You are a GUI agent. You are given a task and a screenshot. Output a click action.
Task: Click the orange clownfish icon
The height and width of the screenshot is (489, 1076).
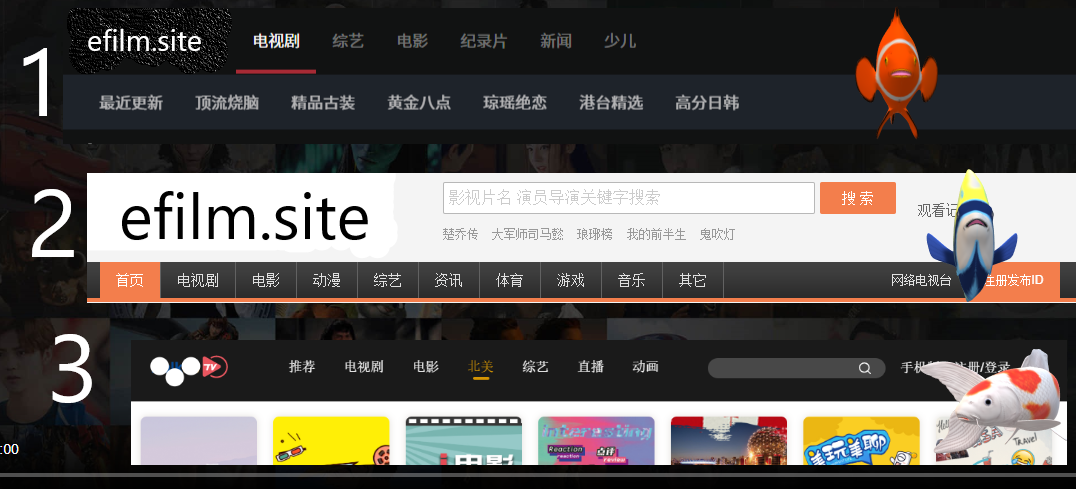[x=897, y=73]
